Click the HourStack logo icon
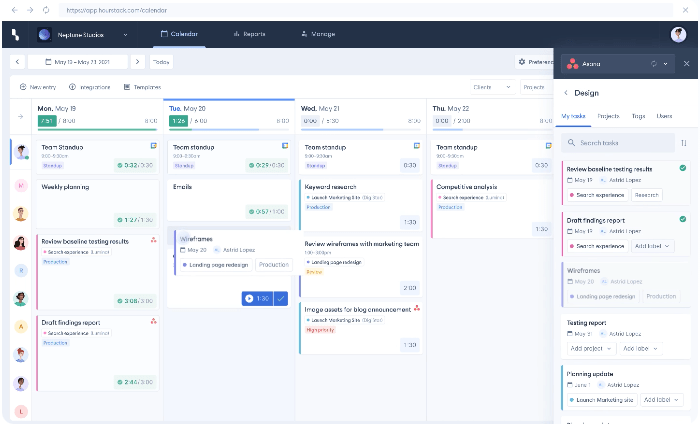 (x=15, y=34)
